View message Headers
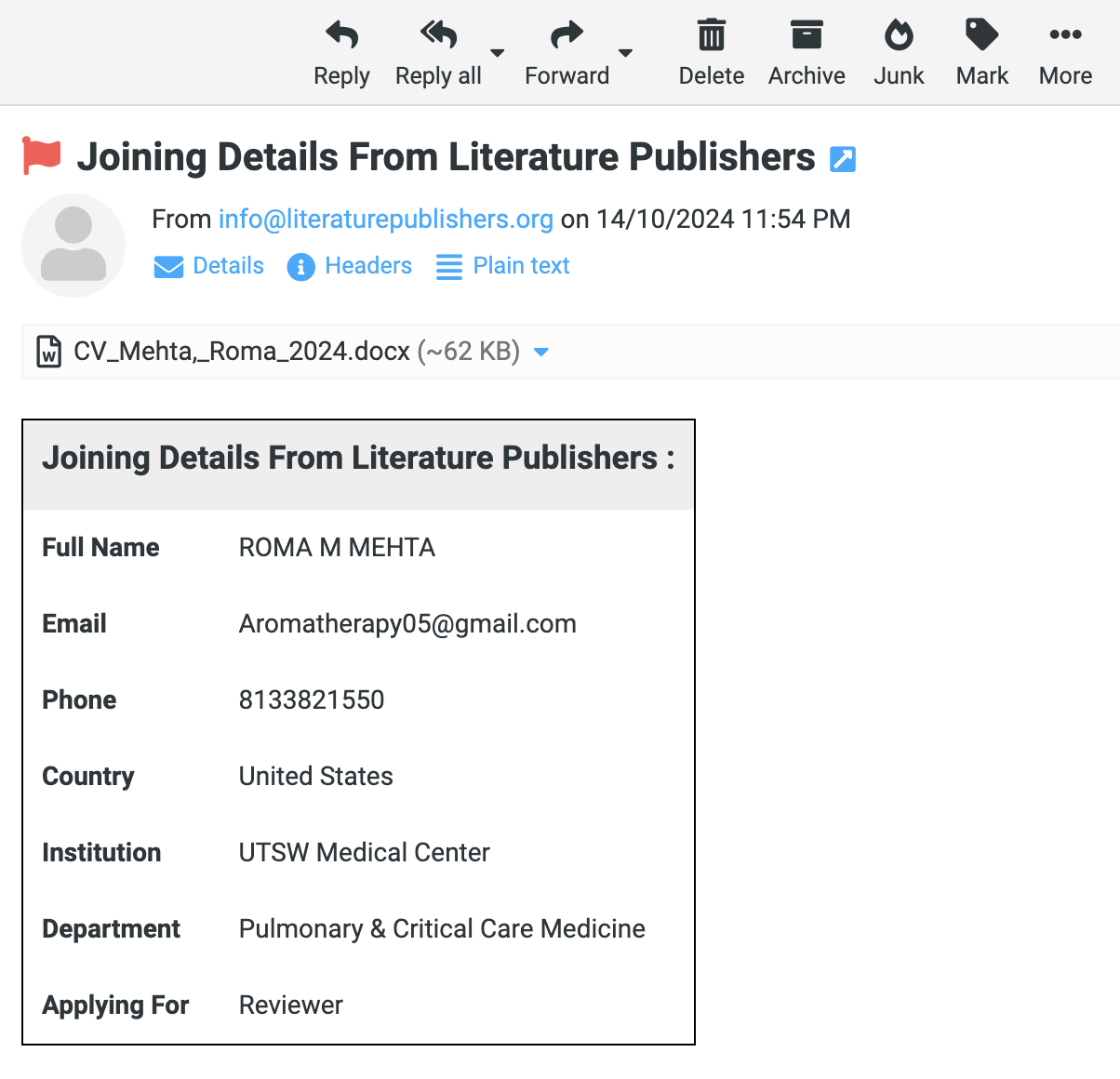Image resolution: width=1120 pixels, height=1079 pixels. tap(350, 266)
